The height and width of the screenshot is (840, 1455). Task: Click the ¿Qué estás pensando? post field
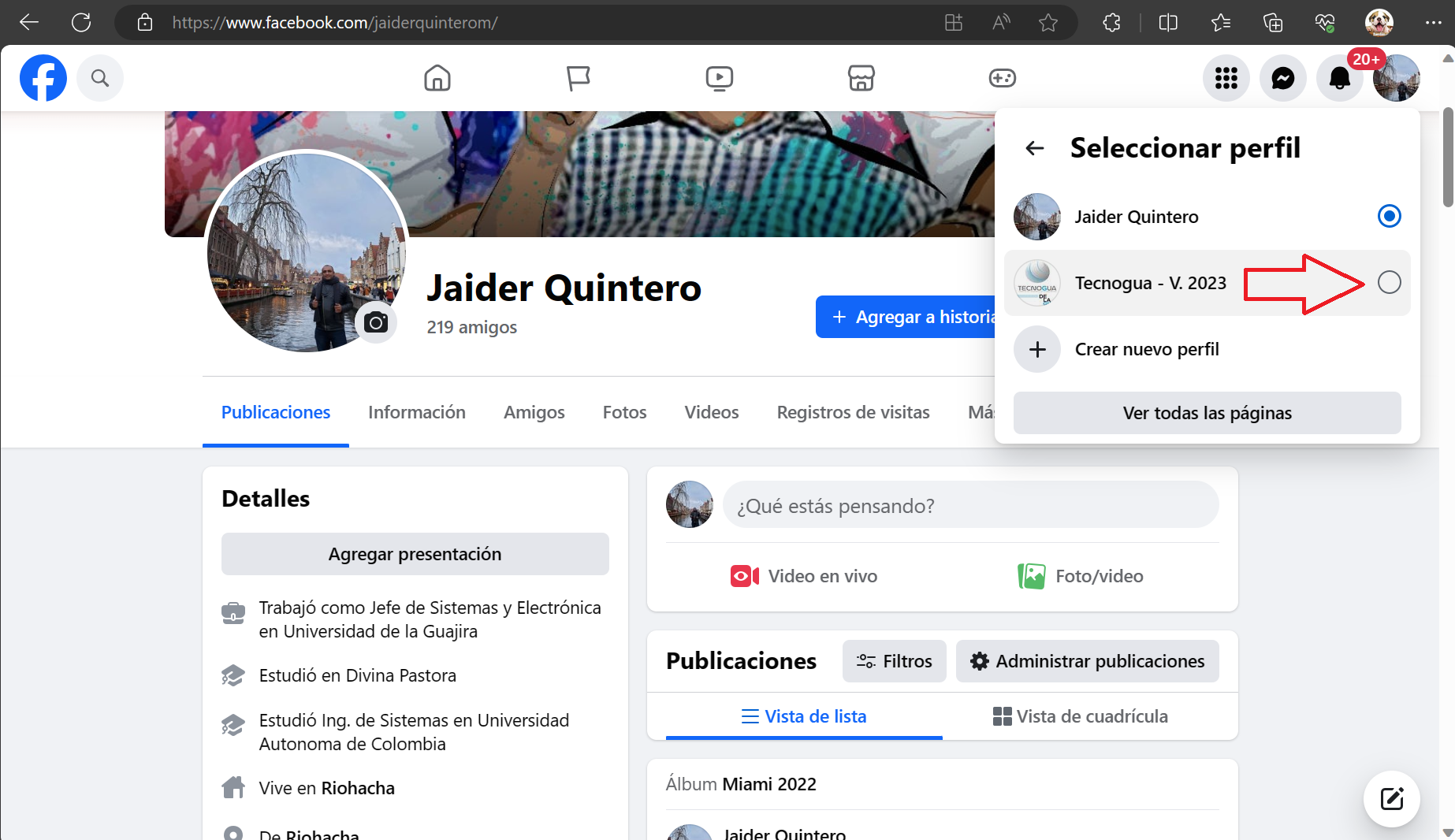click(970, 505)
